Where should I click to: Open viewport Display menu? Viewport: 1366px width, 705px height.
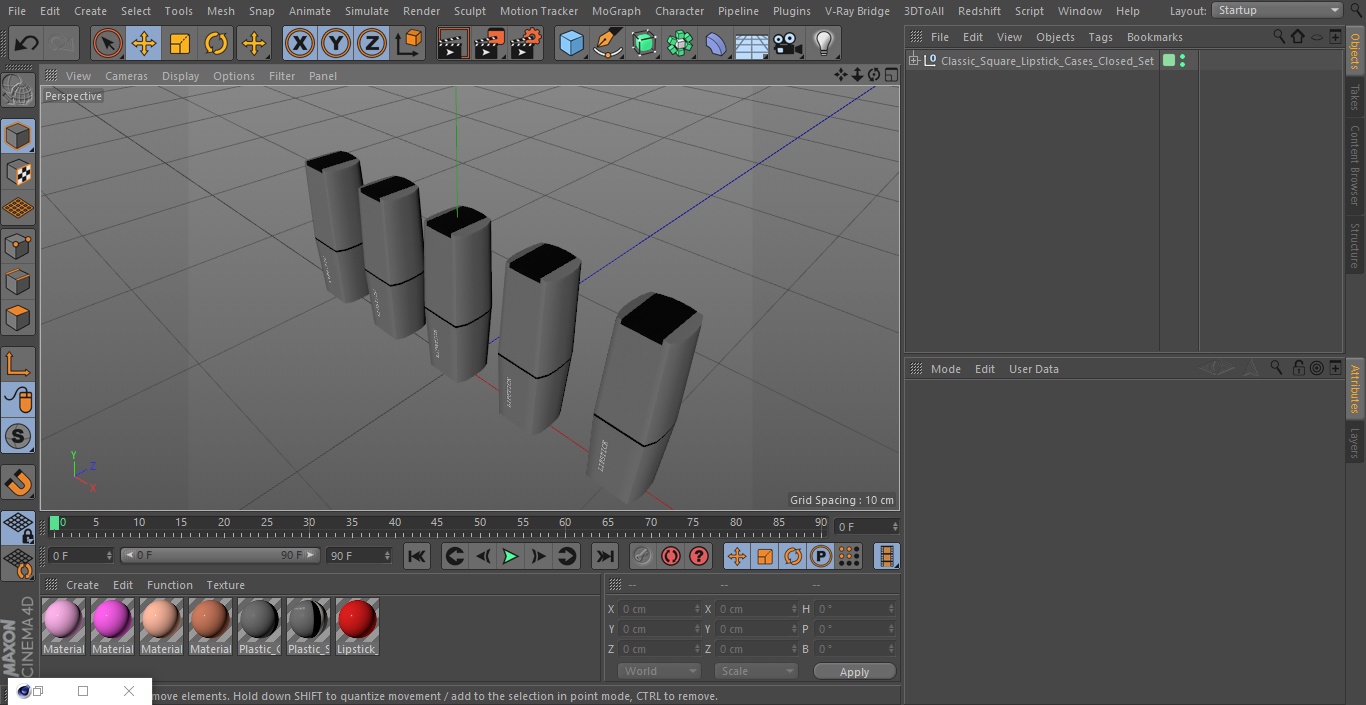180,76
